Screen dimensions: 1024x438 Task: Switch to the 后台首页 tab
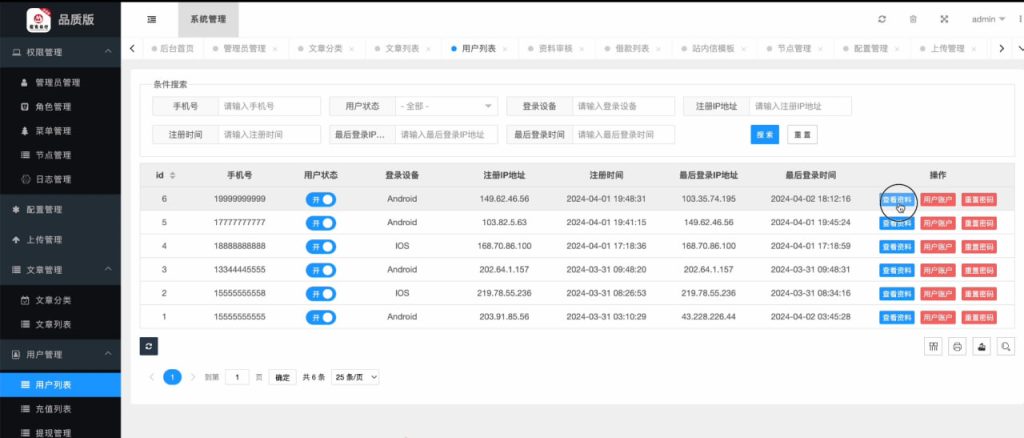coord(172,49)
